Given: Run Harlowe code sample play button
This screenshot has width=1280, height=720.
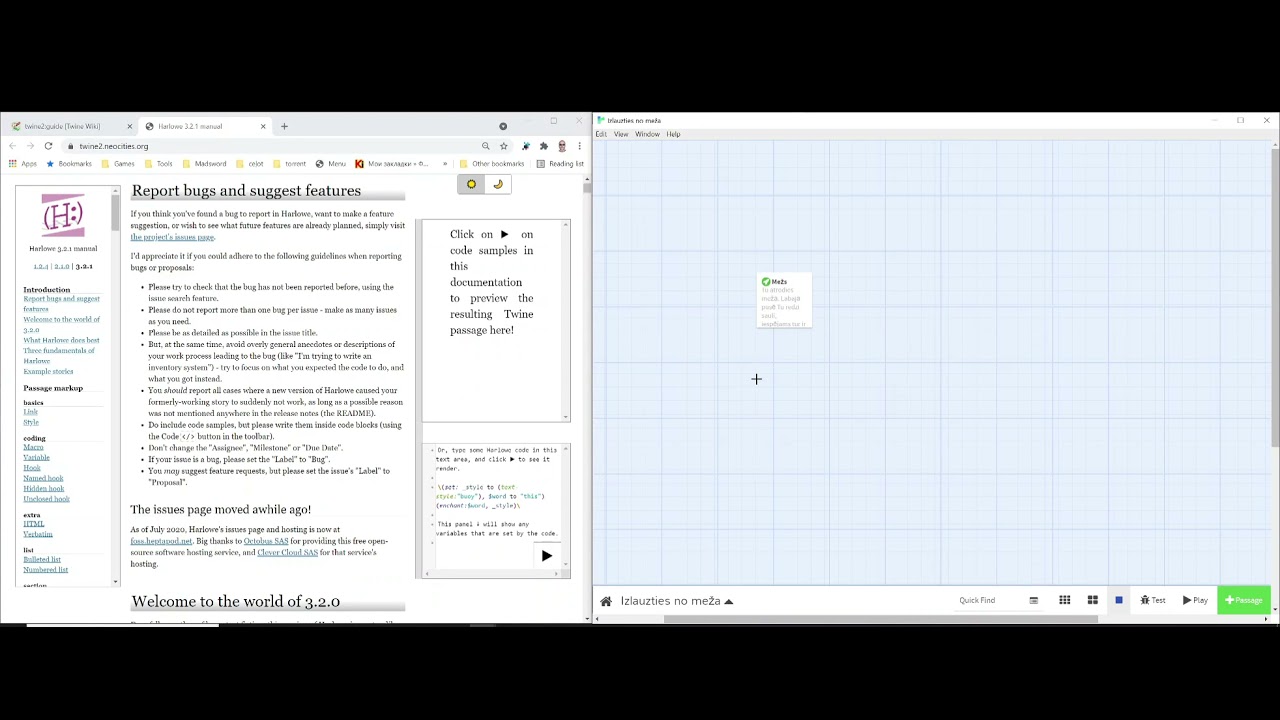Looking at the screenshot, I should click(x=546, y=556).
